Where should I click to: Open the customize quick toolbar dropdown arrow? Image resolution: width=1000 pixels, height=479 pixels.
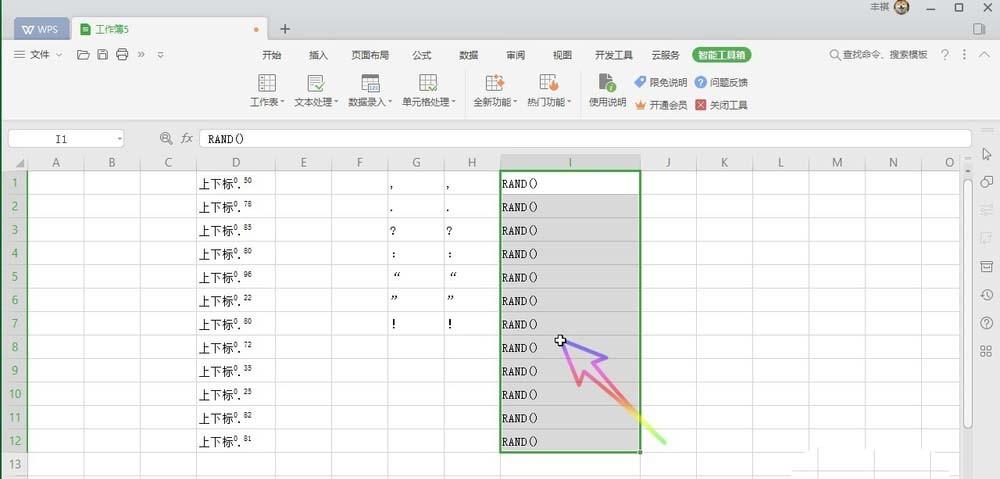pos(161,55)
